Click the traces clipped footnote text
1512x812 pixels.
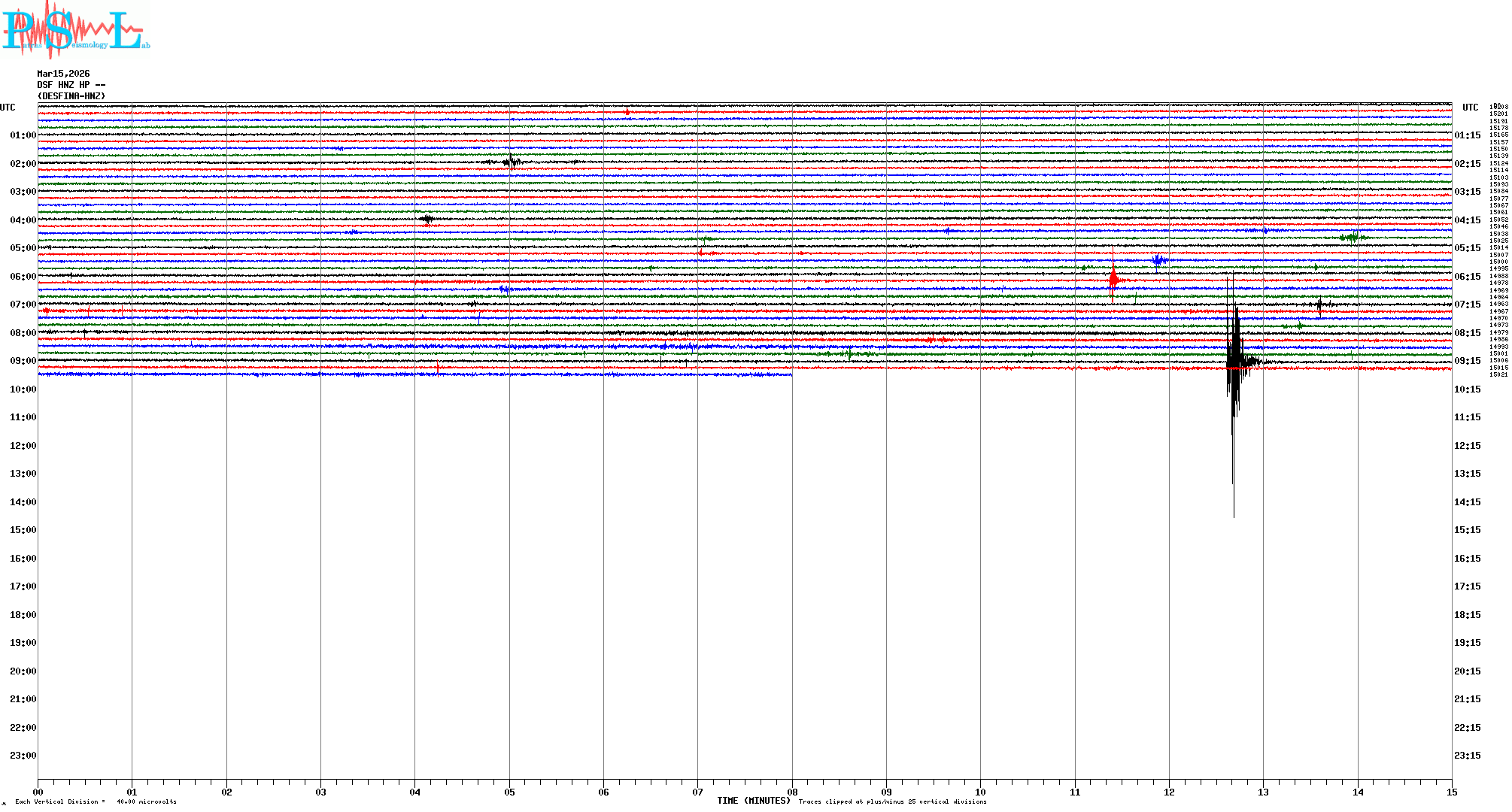click(x=892, y=801)
